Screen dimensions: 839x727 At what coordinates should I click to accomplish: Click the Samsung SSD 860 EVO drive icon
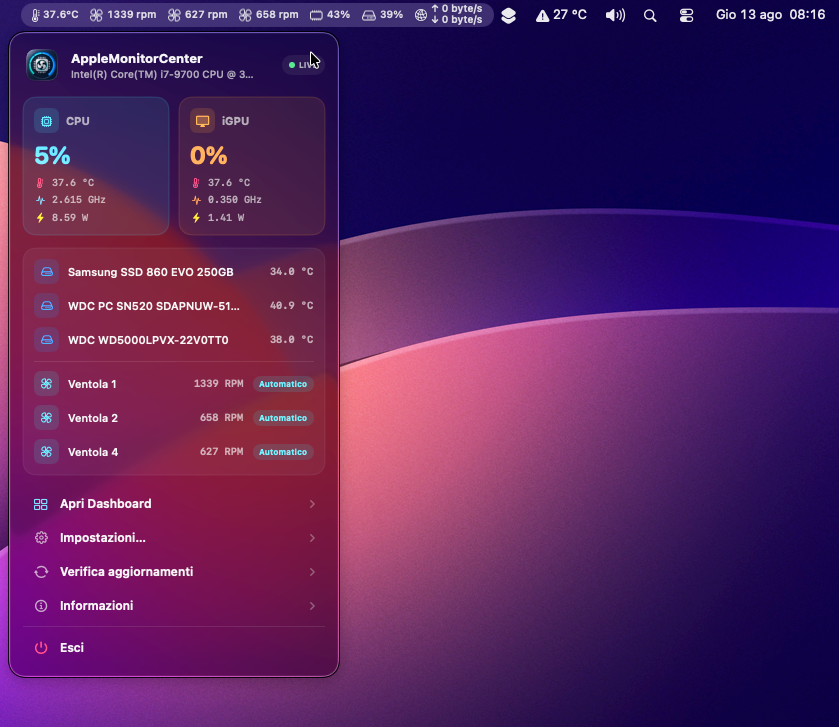coord(47,272)
